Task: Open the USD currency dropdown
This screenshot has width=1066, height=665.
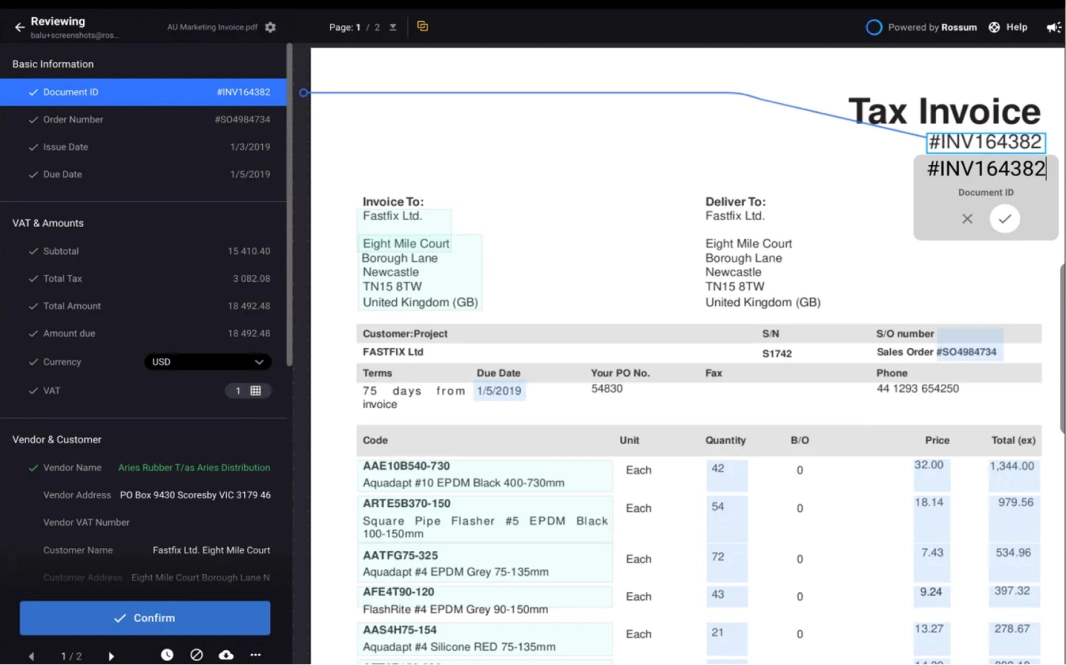Action: (207, 362)
